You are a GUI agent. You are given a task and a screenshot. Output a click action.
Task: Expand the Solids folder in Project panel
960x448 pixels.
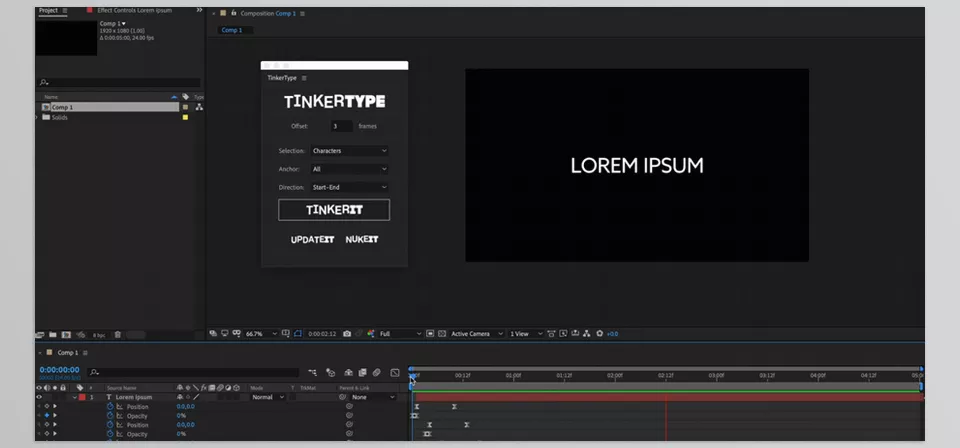point(37,117)
